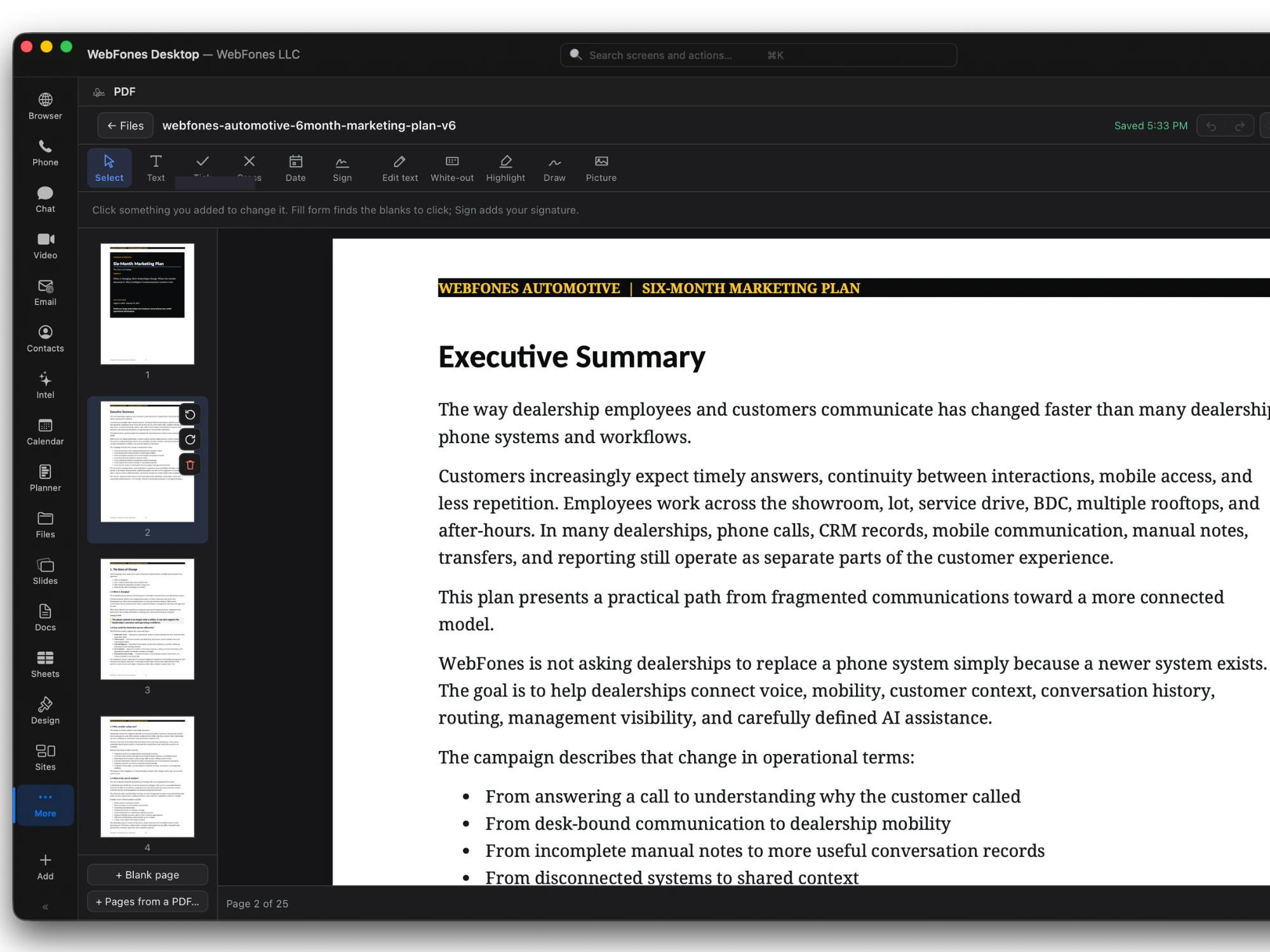
Task: Select the page 1 thumbnail
Action: [x=147, y=304]
